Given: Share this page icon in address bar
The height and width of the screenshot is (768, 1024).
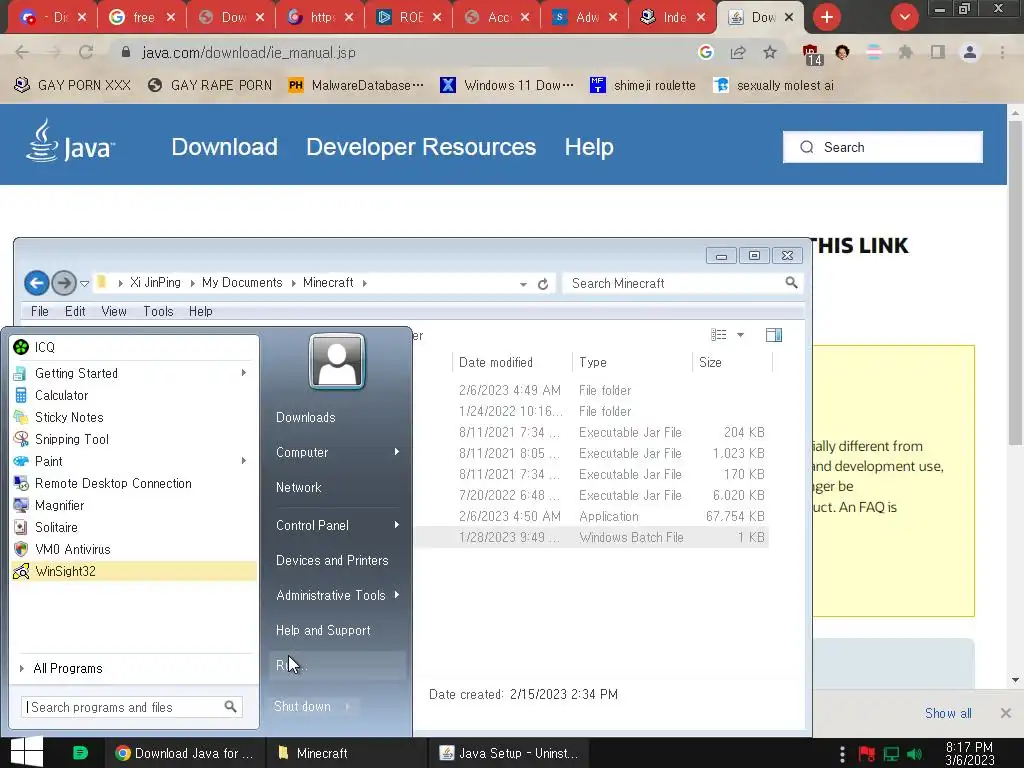Looking at the screenshot, I should 738,52.
